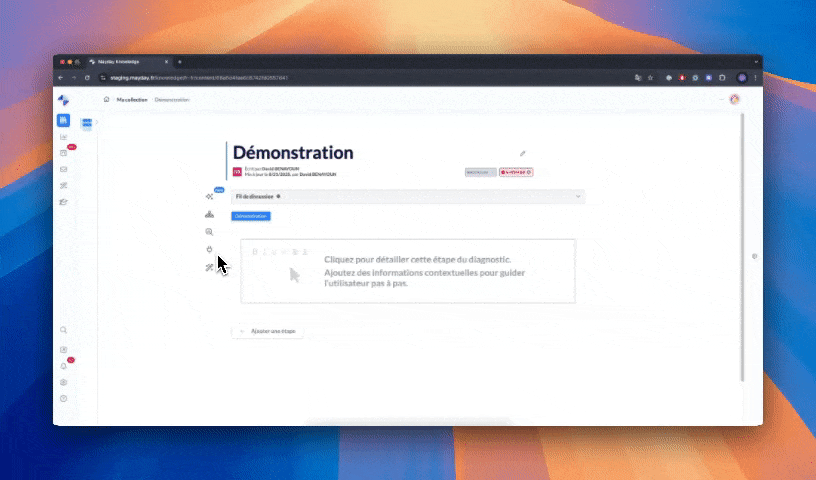Click the sparkle AI icon with New badge
This screenshot has height=480, width=816.
(209, 196)
